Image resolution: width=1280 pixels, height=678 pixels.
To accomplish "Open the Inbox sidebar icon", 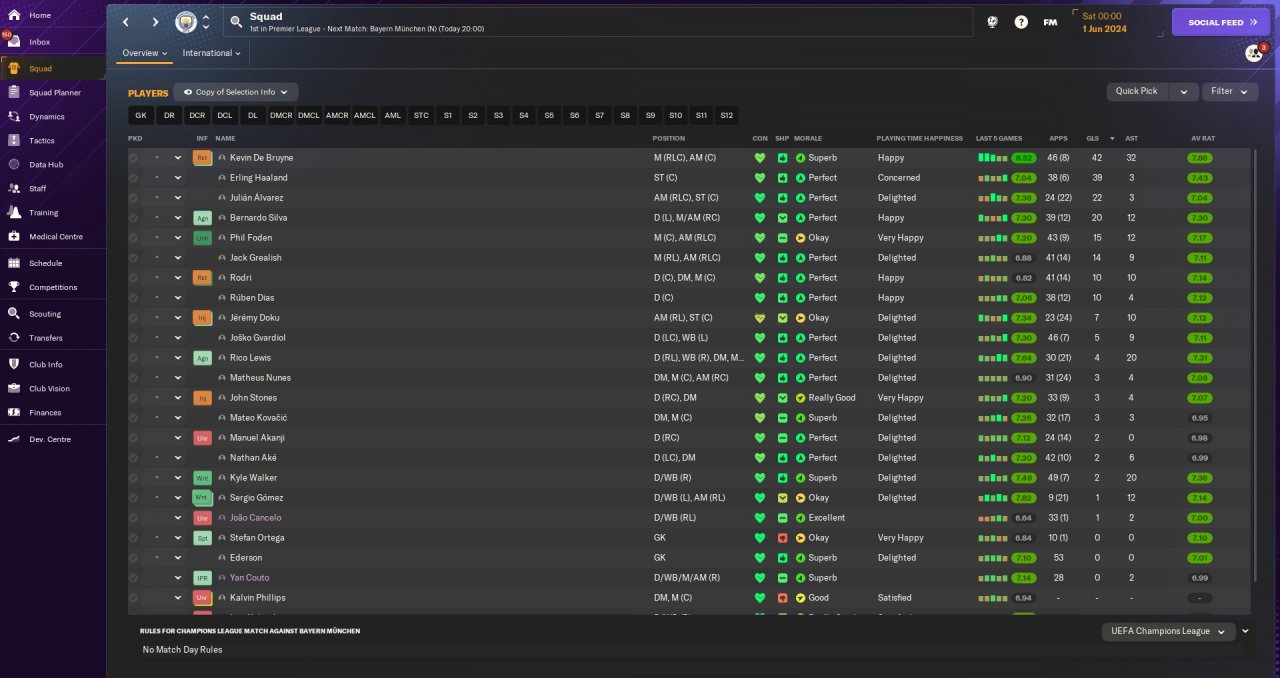I will (14, 42).
